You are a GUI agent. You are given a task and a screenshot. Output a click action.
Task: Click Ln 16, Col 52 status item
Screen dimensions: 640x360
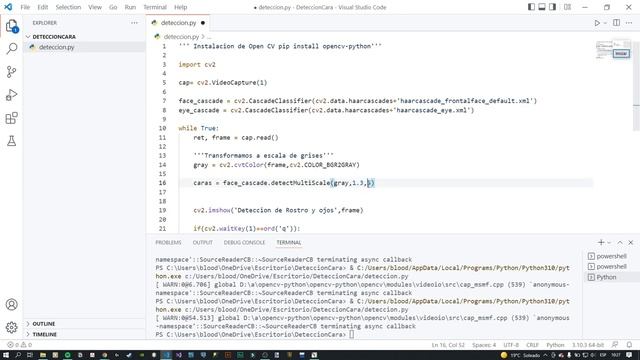pos(448,345)
